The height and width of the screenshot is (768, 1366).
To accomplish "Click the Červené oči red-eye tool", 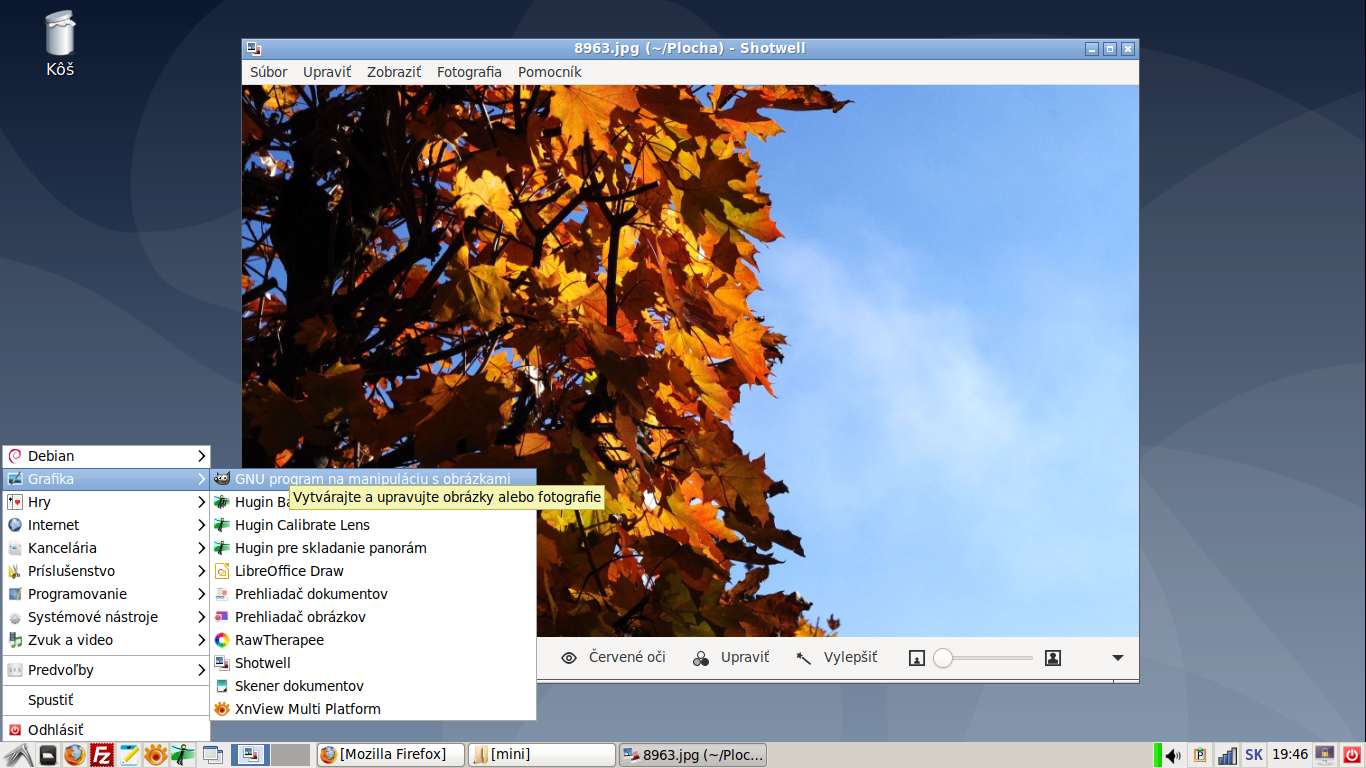I will click(x=613, y=658).
